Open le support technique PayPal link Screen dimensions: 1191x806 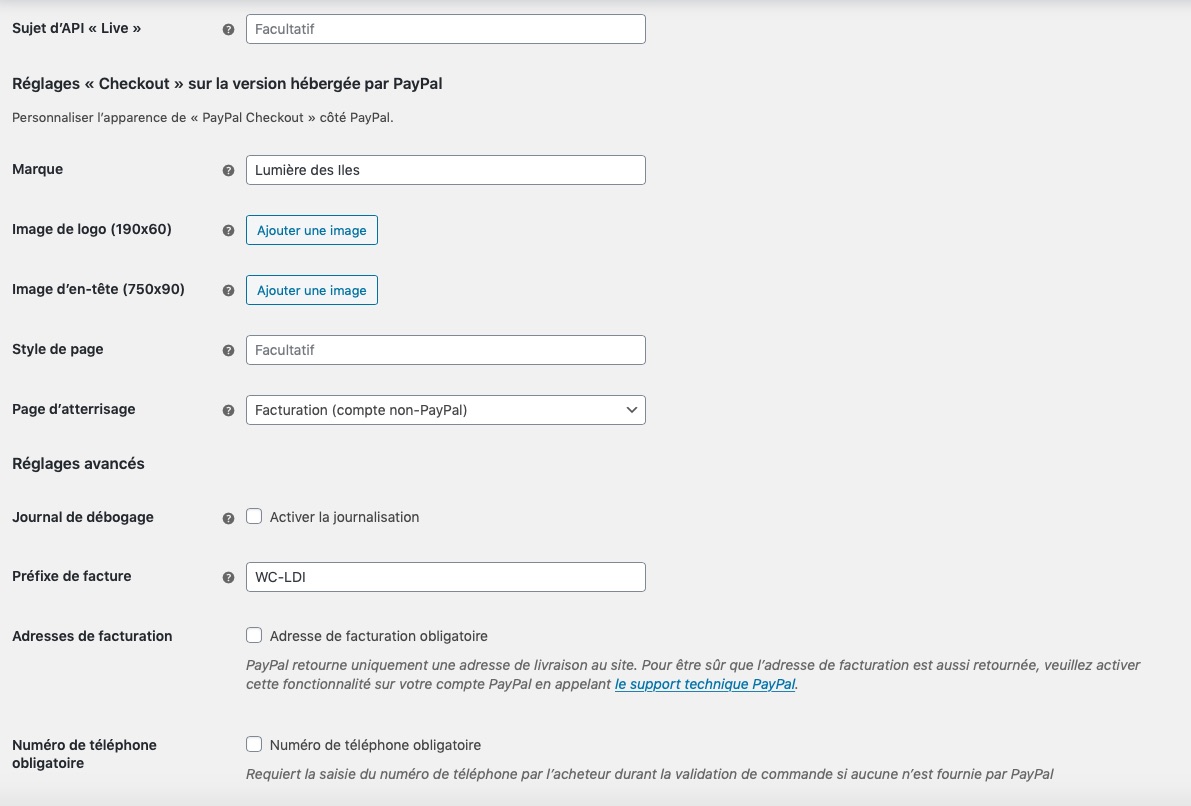(705, 684)
